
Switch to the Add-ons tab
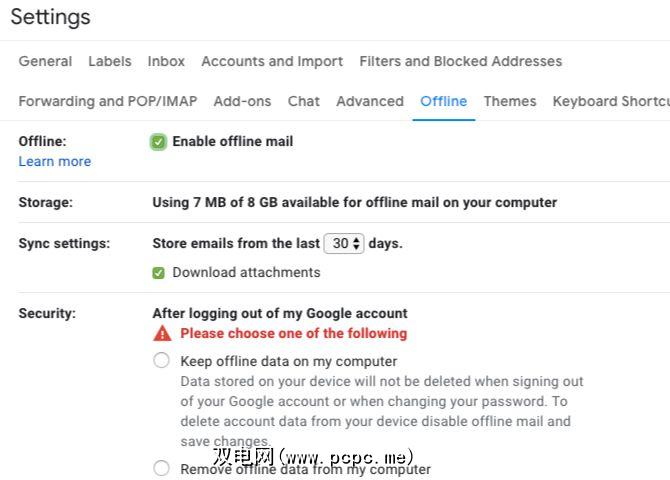pyautogui.click(x=242, y=101)
